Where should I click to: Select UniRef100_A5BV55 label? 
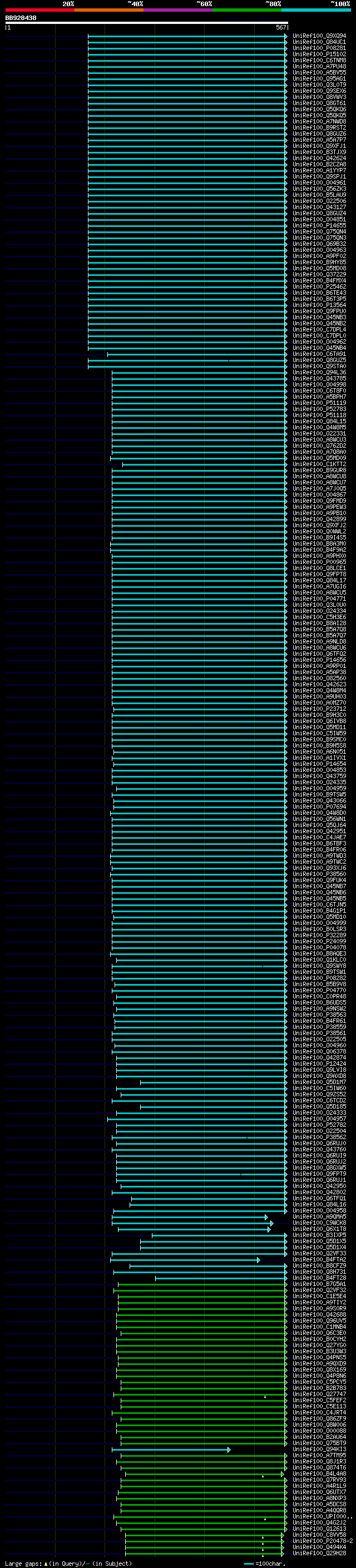[319, 72]
